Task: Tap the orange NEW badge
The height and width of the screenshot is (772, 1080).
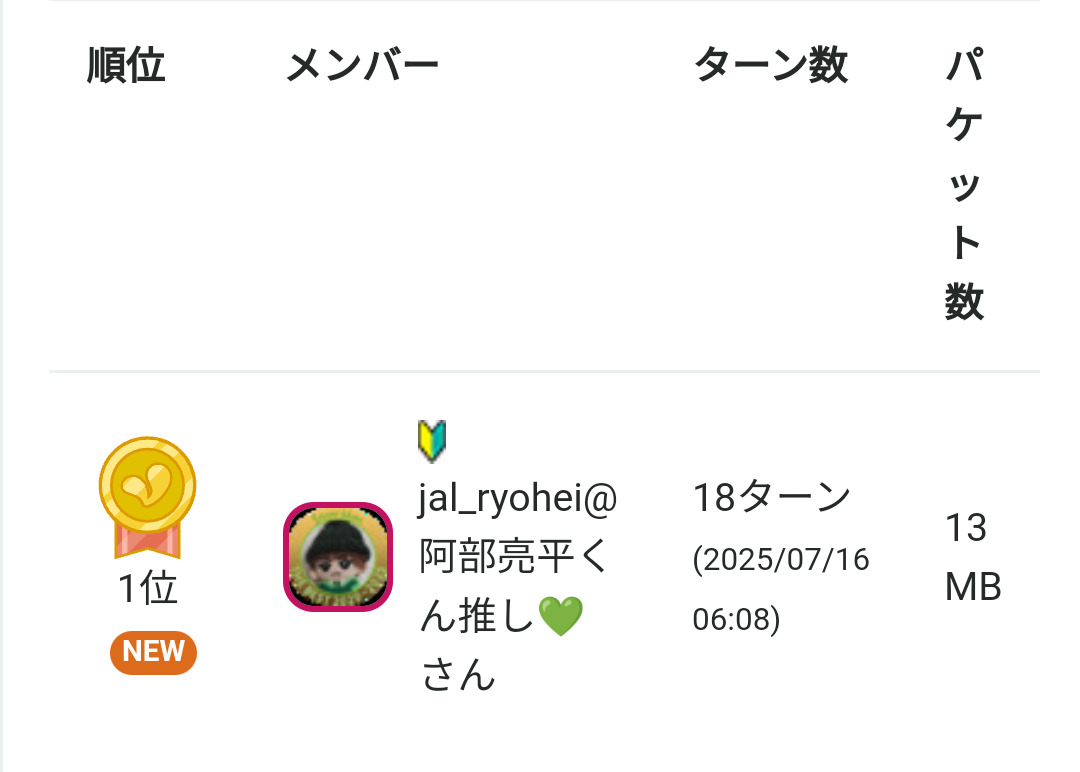Action: 153,652
